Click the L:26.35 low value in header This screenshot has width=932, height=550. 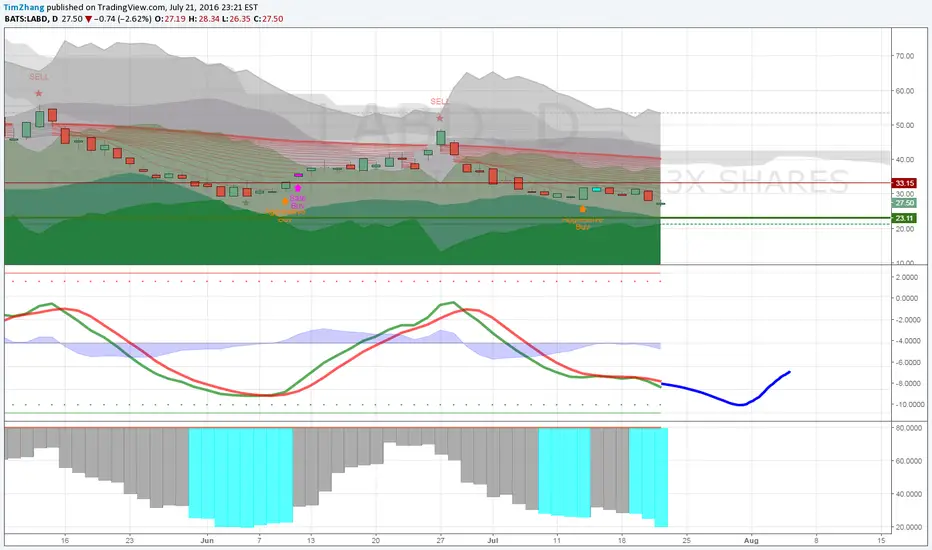click(x=237, y=19)
